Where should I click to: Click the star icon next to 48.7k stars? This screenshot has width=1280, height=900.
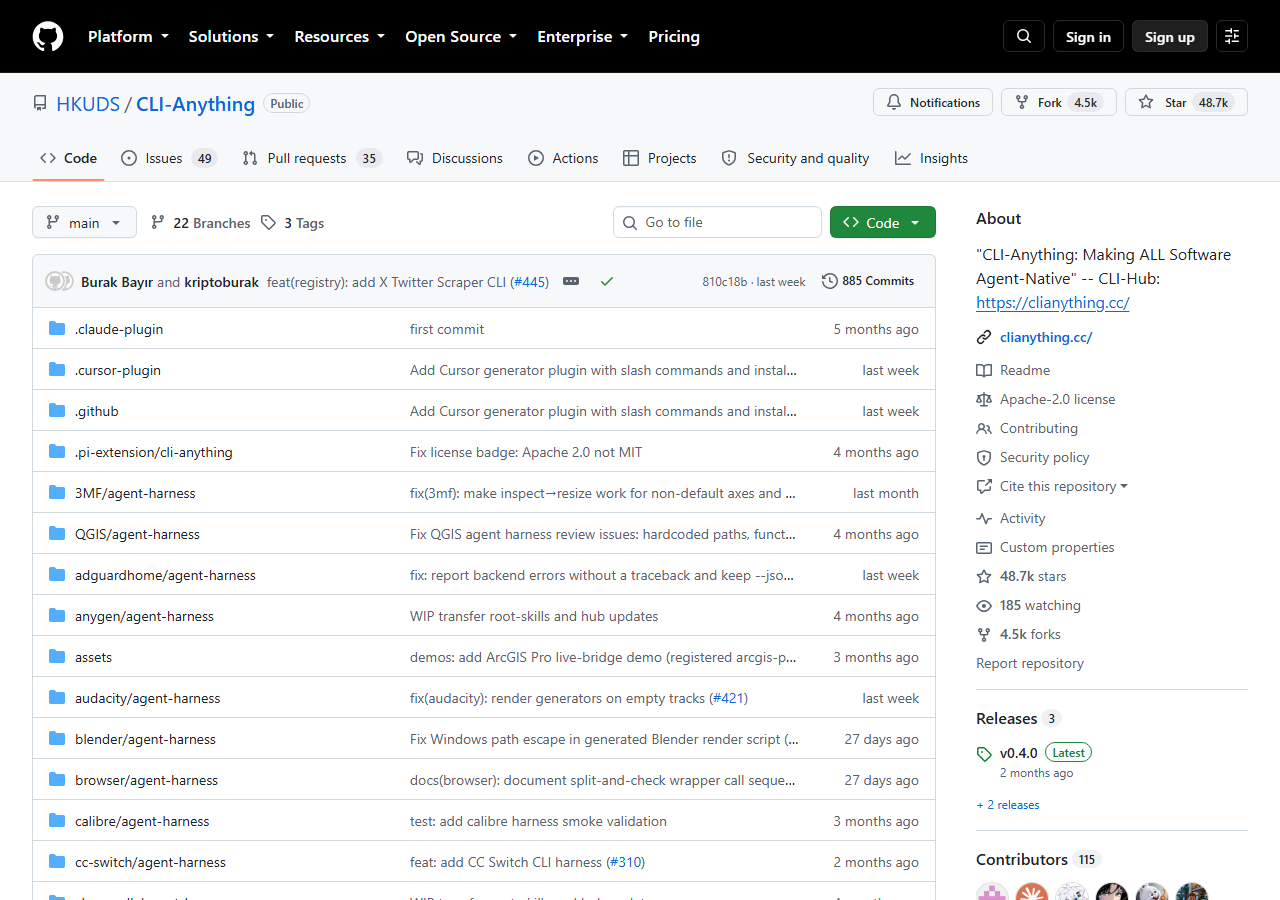coord(984,576)
